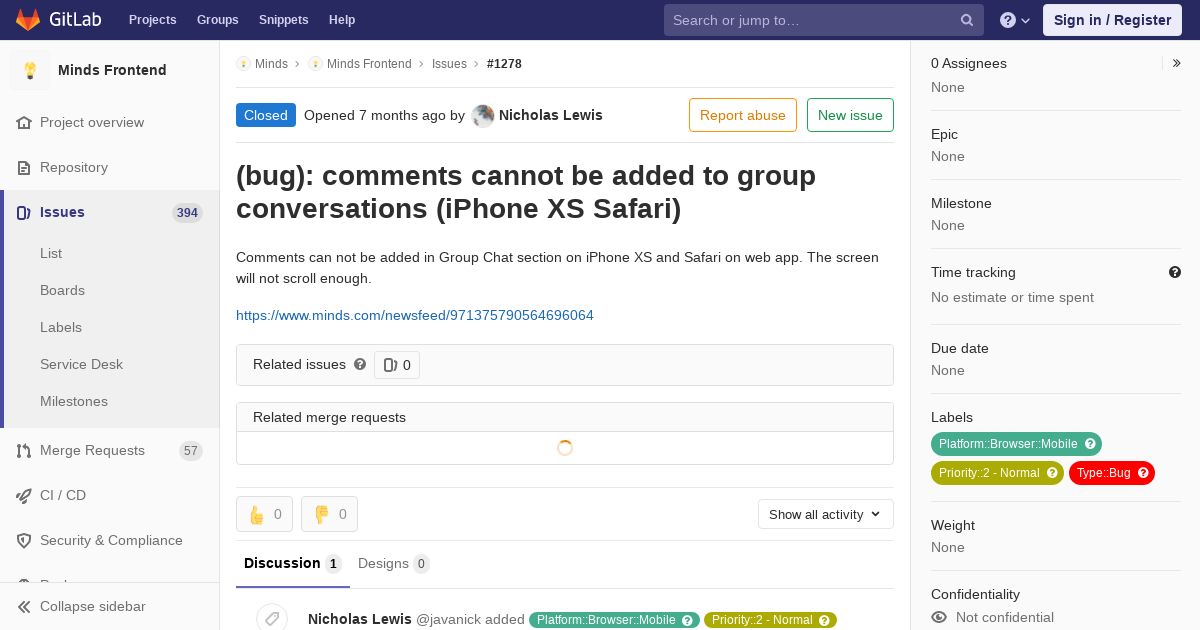The width and height of the screenshot is (1200, 630).
Task: Click the New issue button
Action: pyautogui.click(x=850, y=115)
